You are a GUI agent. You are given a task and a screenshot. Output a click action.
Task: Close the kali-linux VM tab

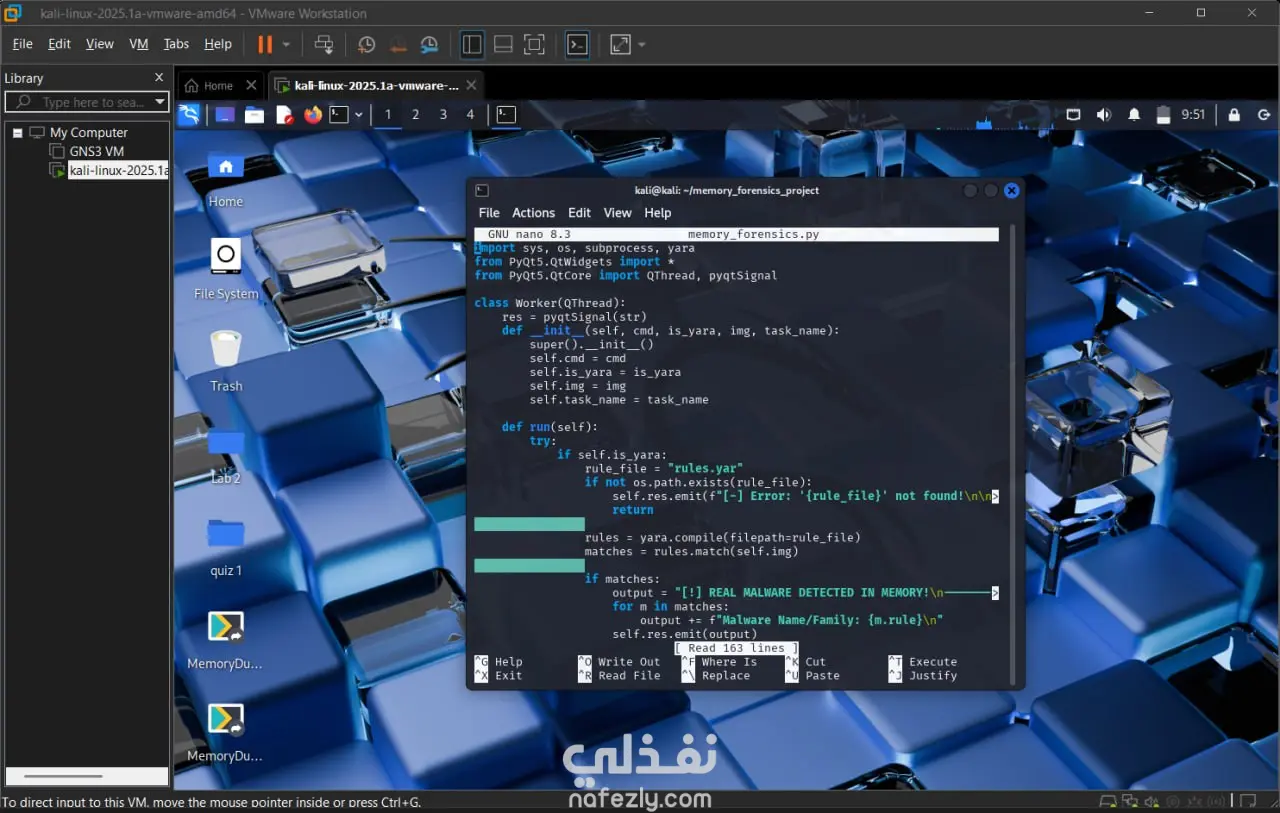point(472,86)
